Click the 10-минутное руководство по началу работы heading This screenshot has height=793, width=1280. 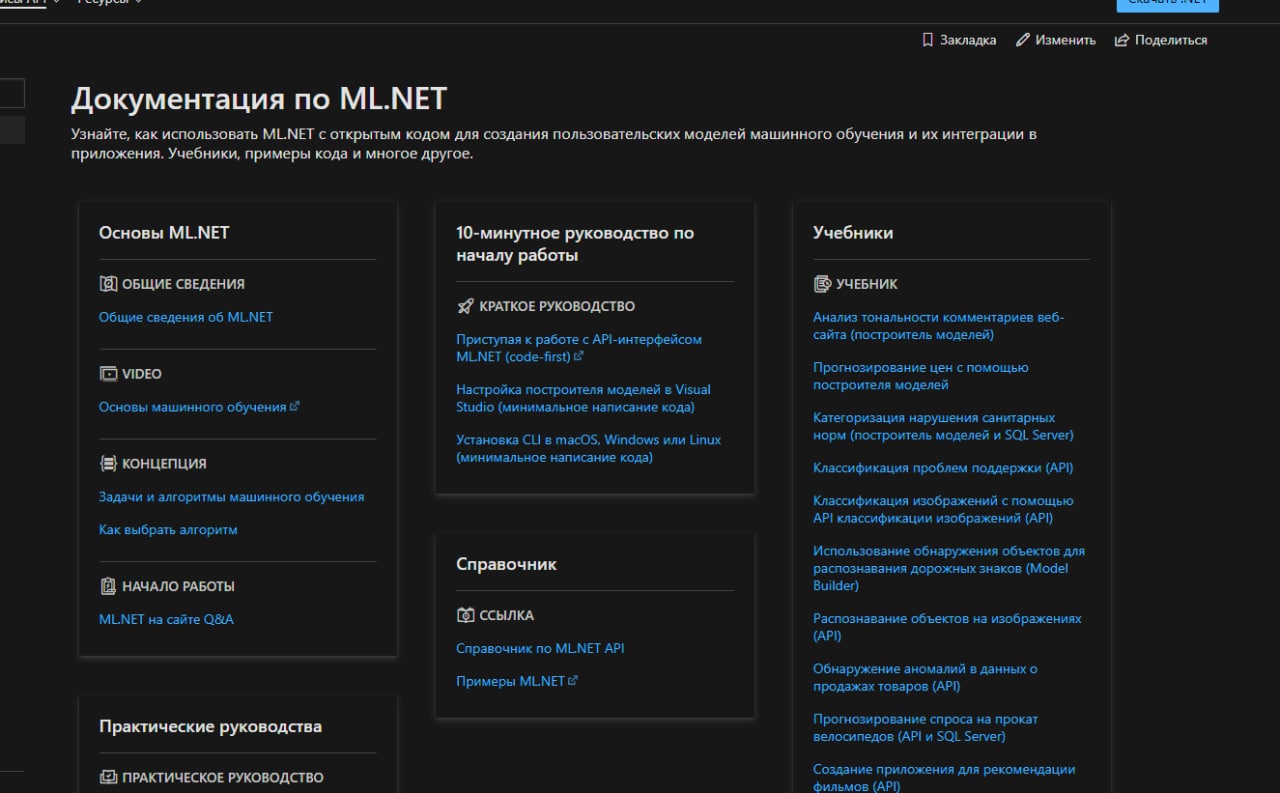click(x=575, y=244)
